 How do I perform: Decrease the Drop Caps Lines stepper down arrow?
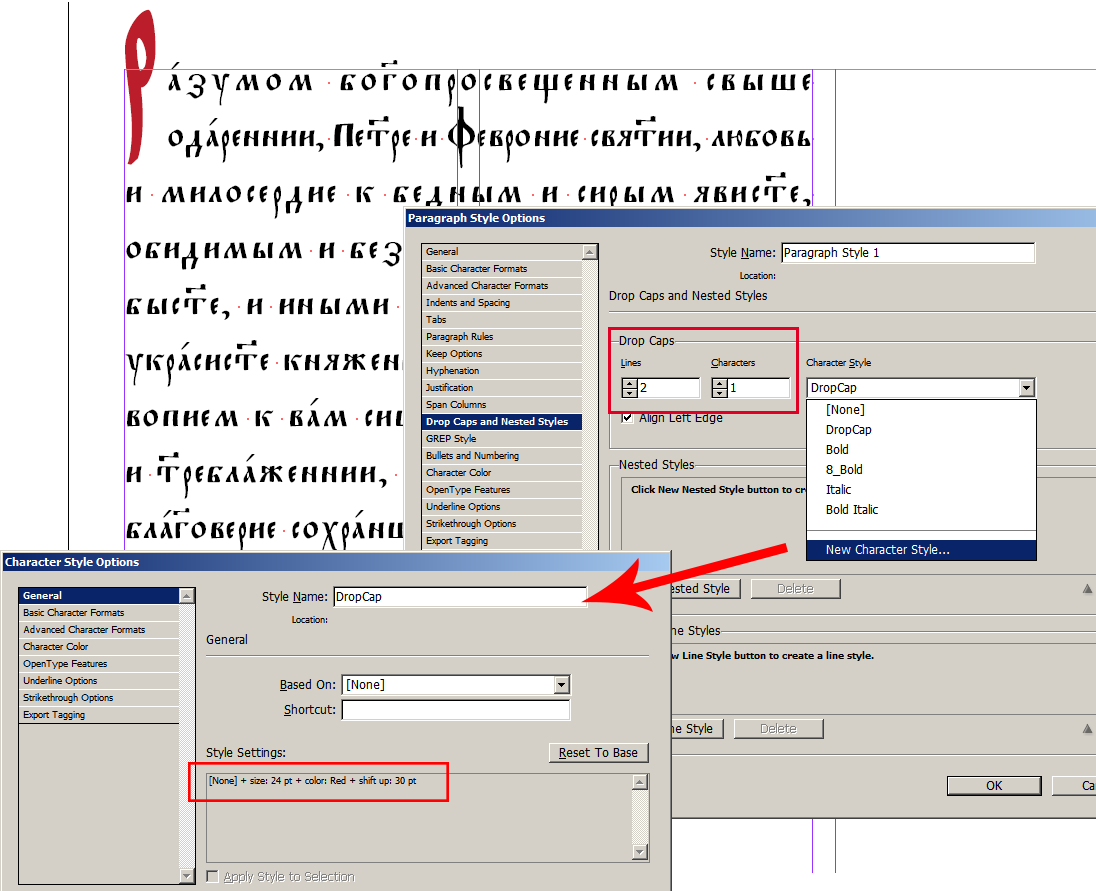(630, 393)
